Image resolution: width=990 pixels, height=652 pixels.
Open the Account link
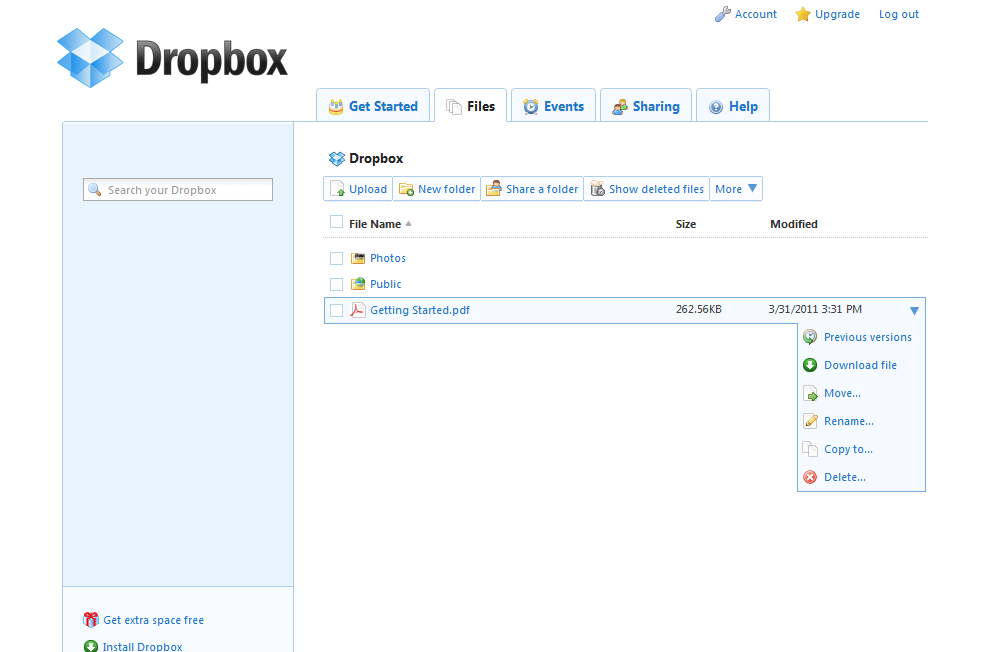point(756,14)
